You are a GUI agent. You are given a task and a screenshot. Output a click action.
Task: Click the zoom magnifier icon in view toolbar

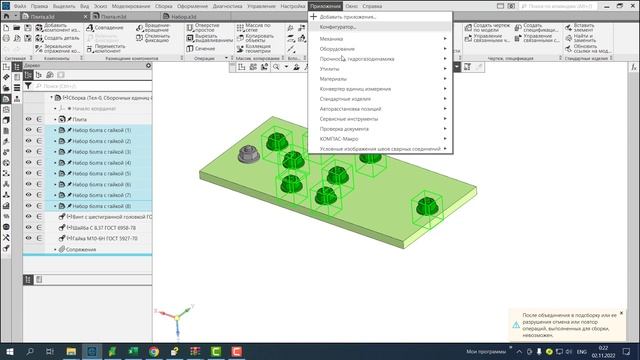point(276,67)
